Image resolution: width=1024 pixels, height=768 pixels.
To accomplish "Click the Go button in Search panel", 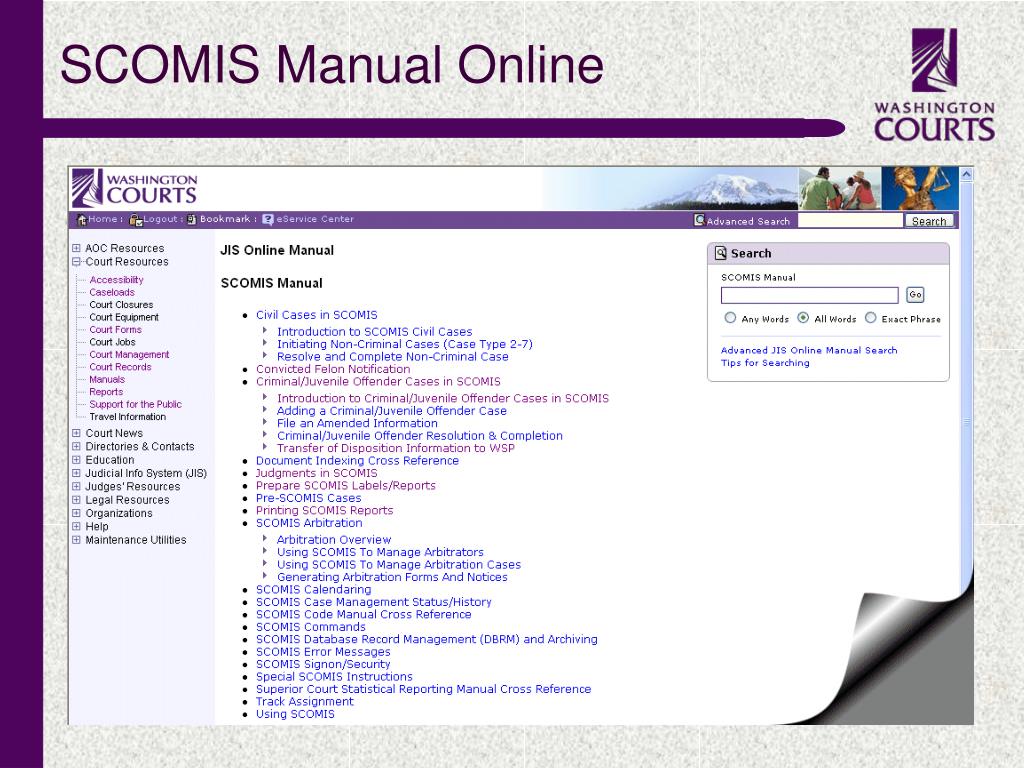I will pos(915,295).
